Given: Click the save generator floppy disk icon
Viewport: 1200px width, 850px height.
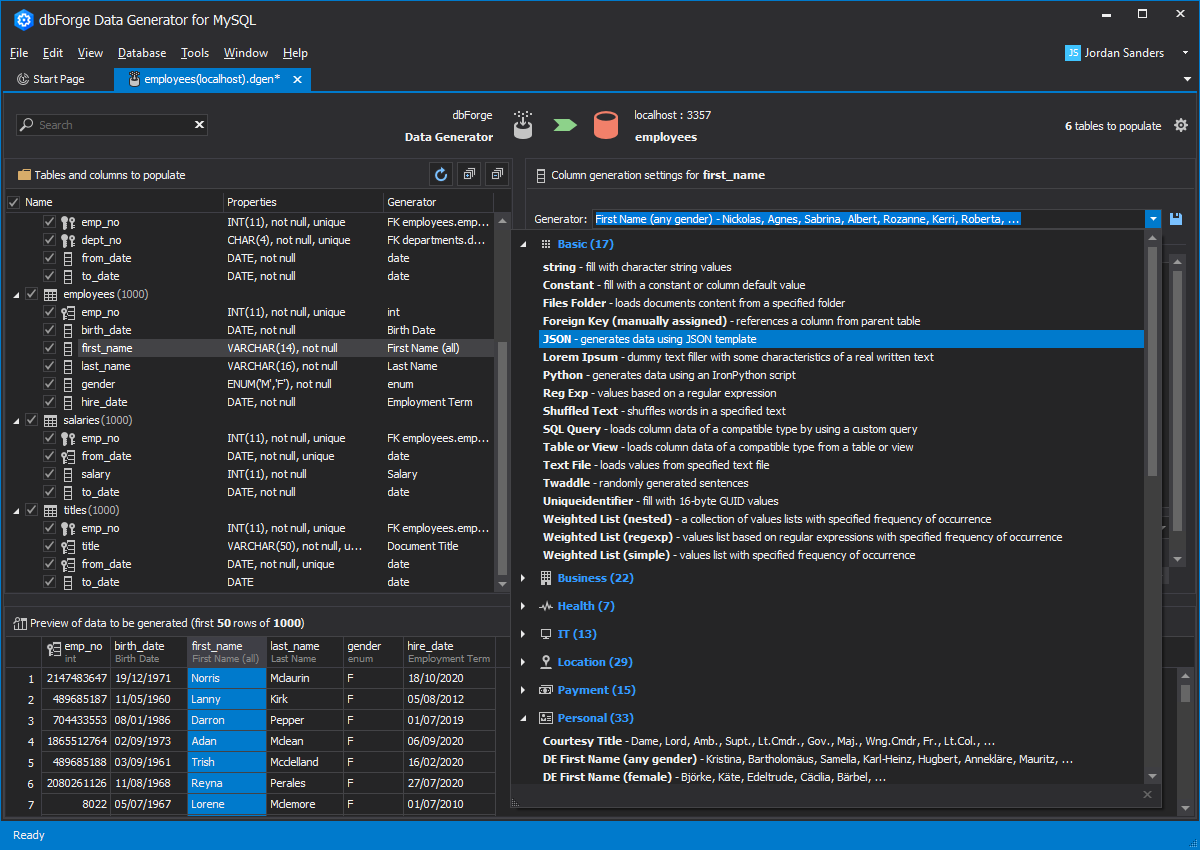Looking at the screenshot, I should (x=1176, y=219).
